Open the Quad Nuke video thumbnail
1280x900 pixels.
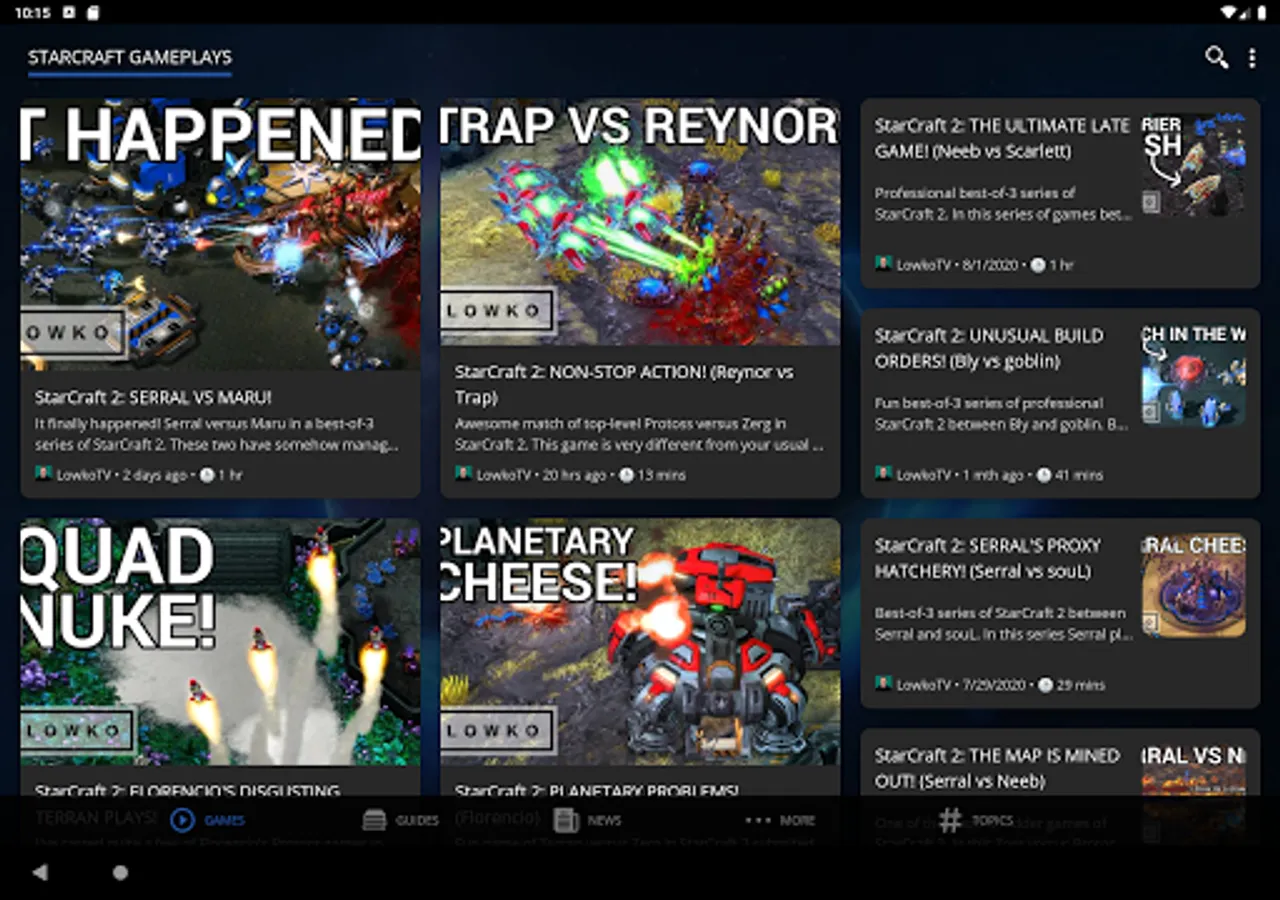(x=220, y=642)
